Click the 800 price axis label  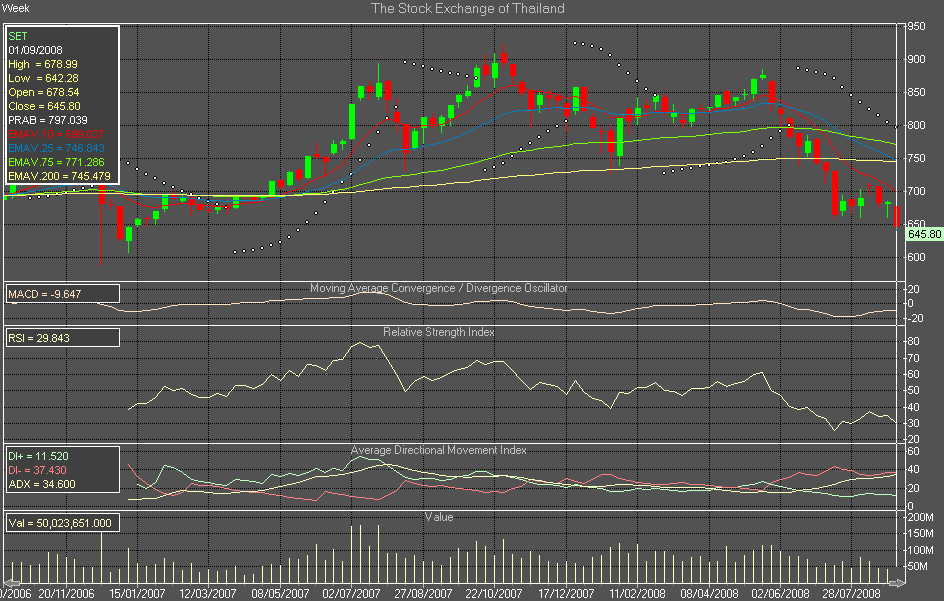(916, 125)
